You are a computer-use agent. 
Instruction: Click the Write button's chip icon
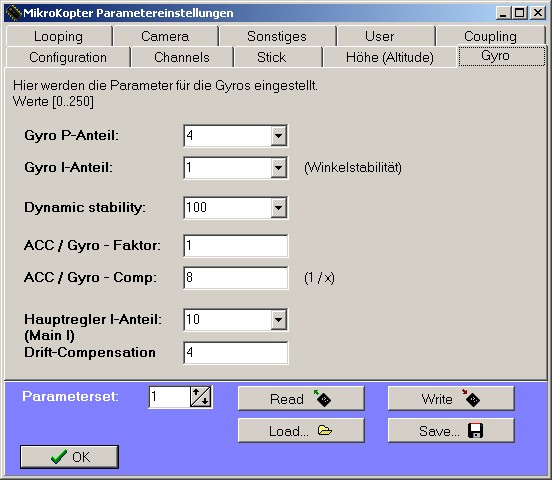click(x=471, y=398)
